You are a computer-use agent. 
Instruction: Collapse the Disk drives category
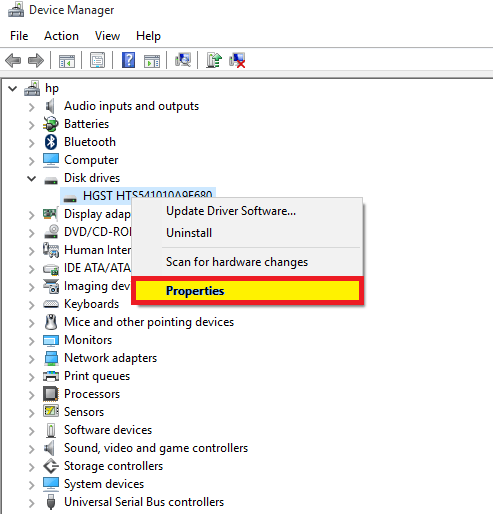click(32, 178)
